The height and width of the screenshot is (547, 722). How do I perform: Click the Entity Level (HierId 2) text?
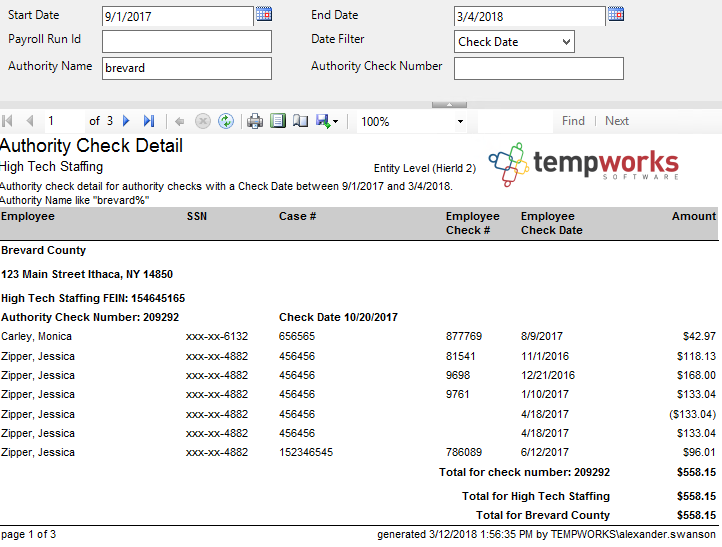(425, 169)
